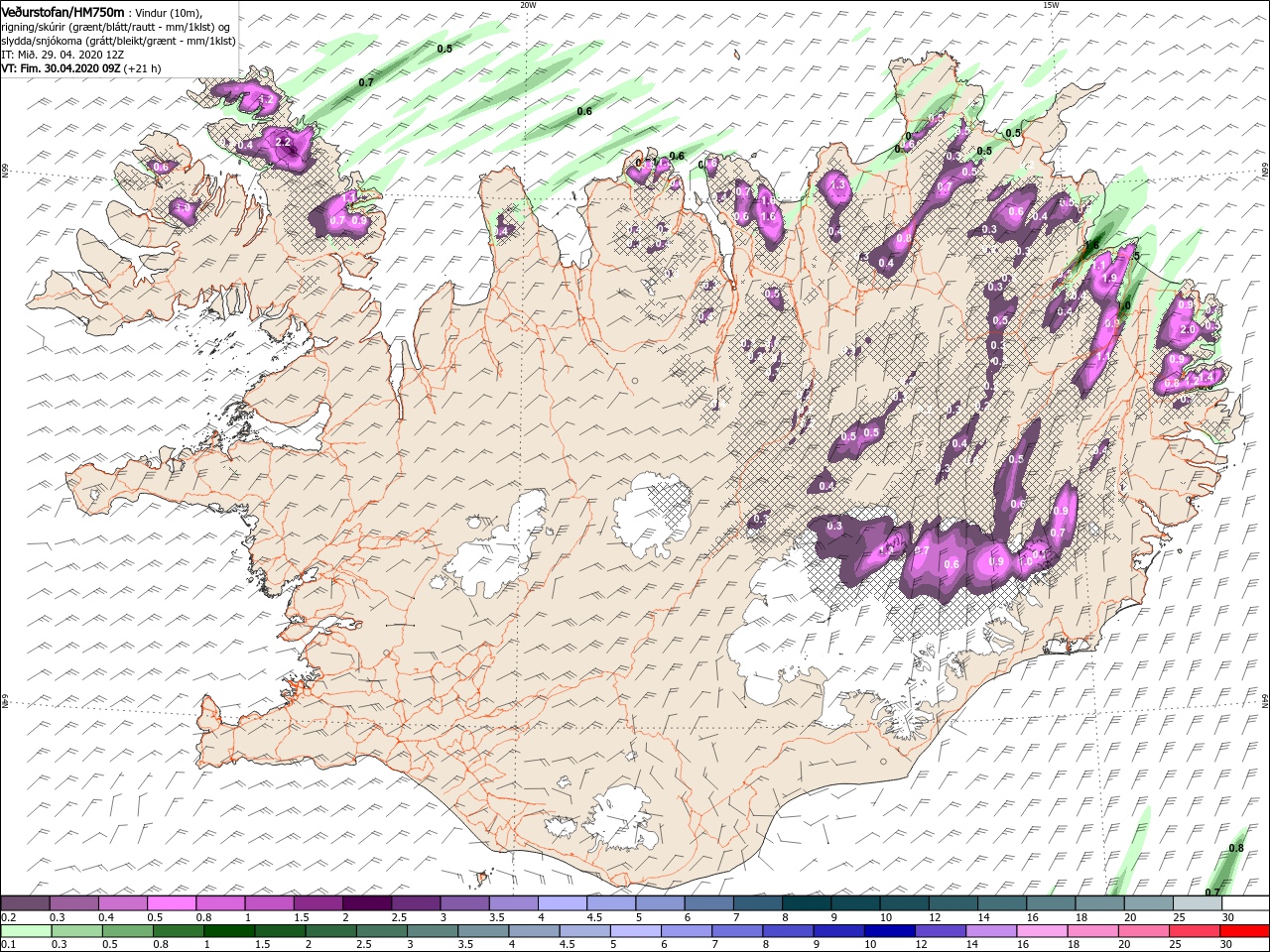Pick the white top-row swatch at 30
The height and width of the screenshot is (952, 1270).
coord(1245,903)
